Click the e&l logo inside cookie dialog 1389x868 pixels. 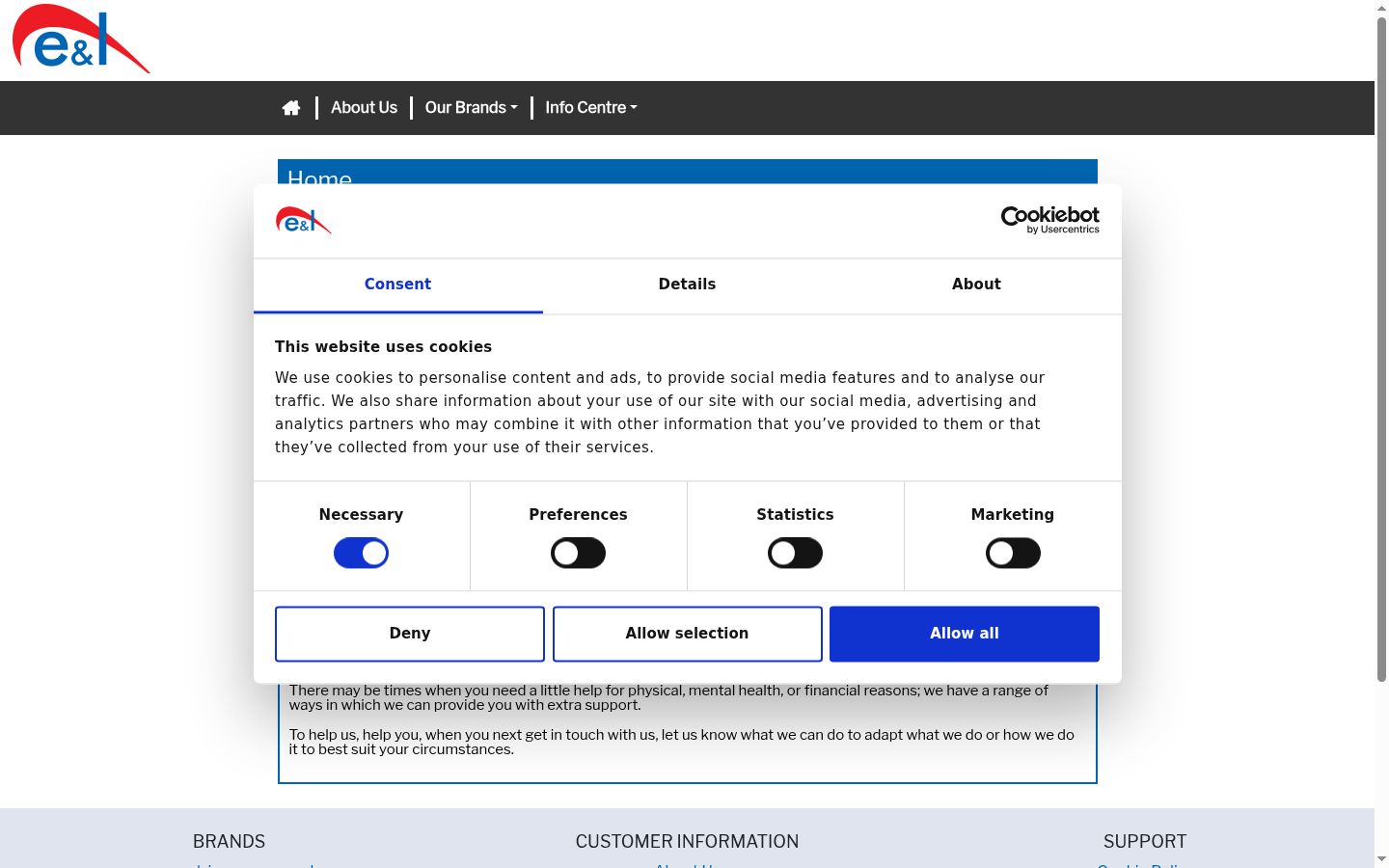tap(304, 221)
